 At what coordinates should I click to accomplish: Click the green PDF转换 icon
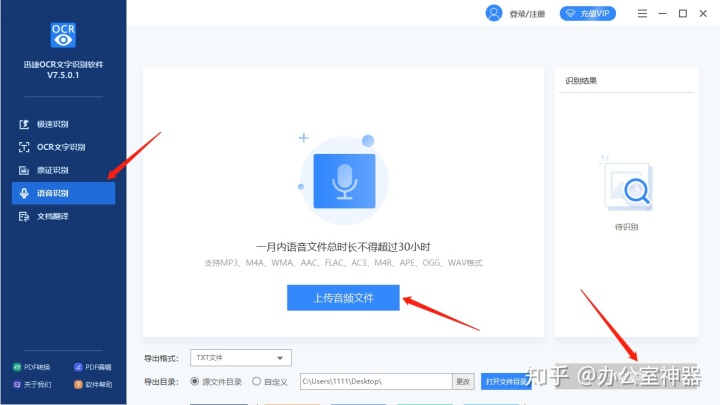(x=17, y=367)
